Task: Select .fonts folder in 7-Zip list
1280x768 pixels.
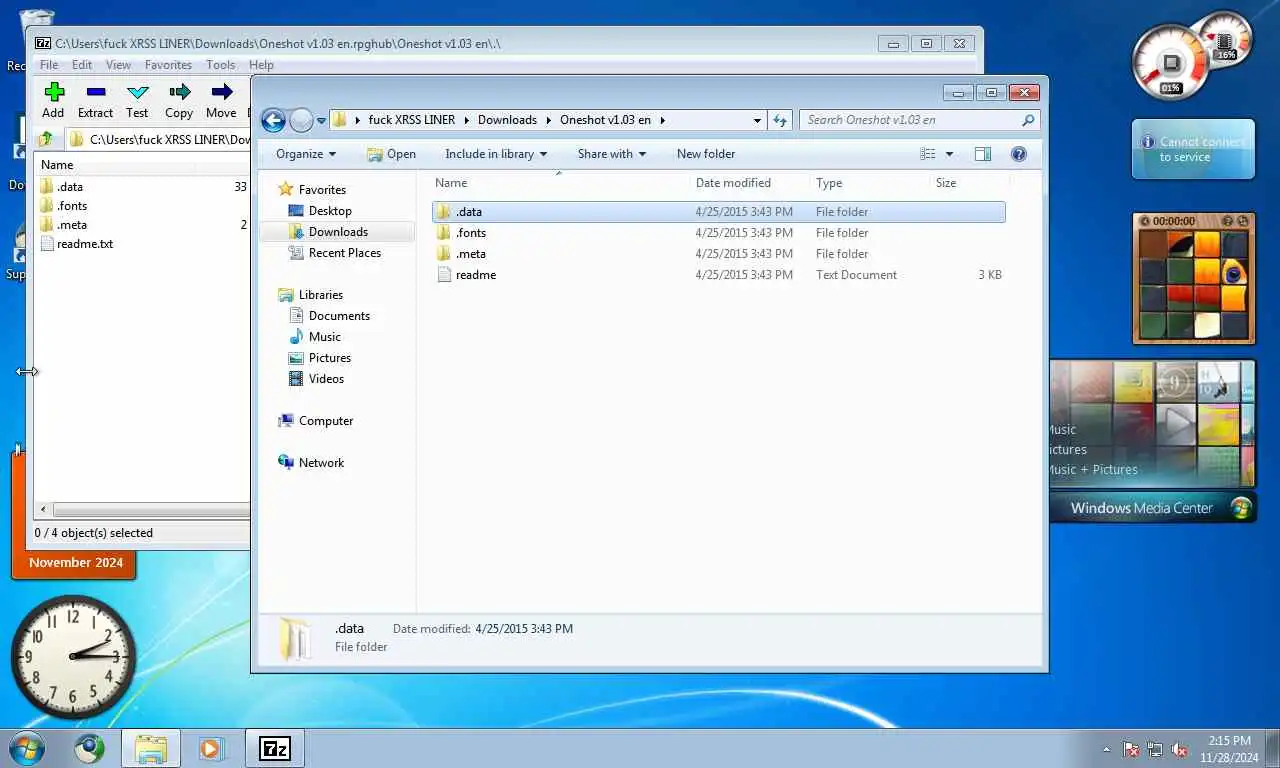Action: [71, 206]
